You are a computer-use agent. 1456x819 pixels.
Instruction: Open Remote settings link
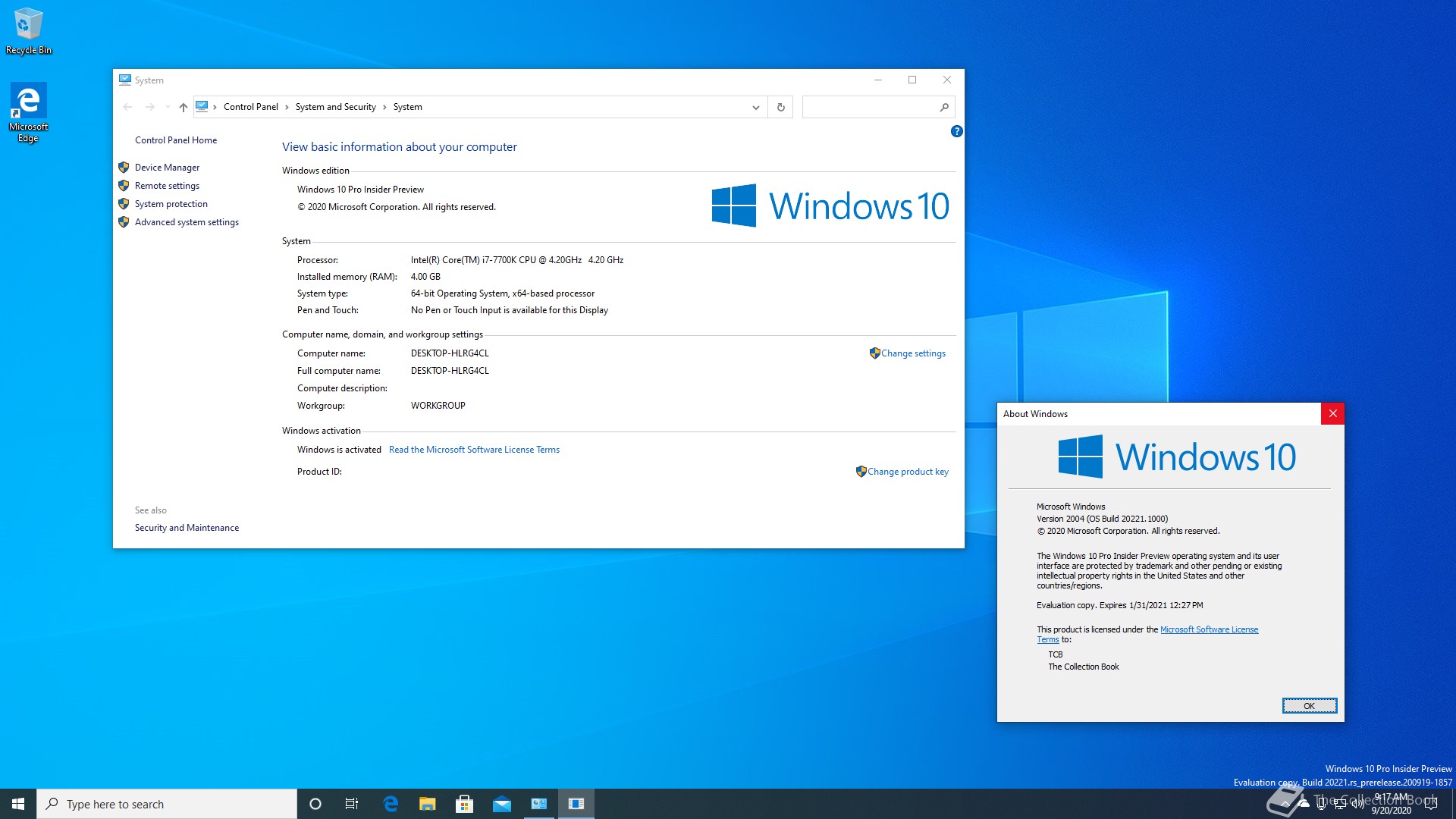[x=167, y=186]
